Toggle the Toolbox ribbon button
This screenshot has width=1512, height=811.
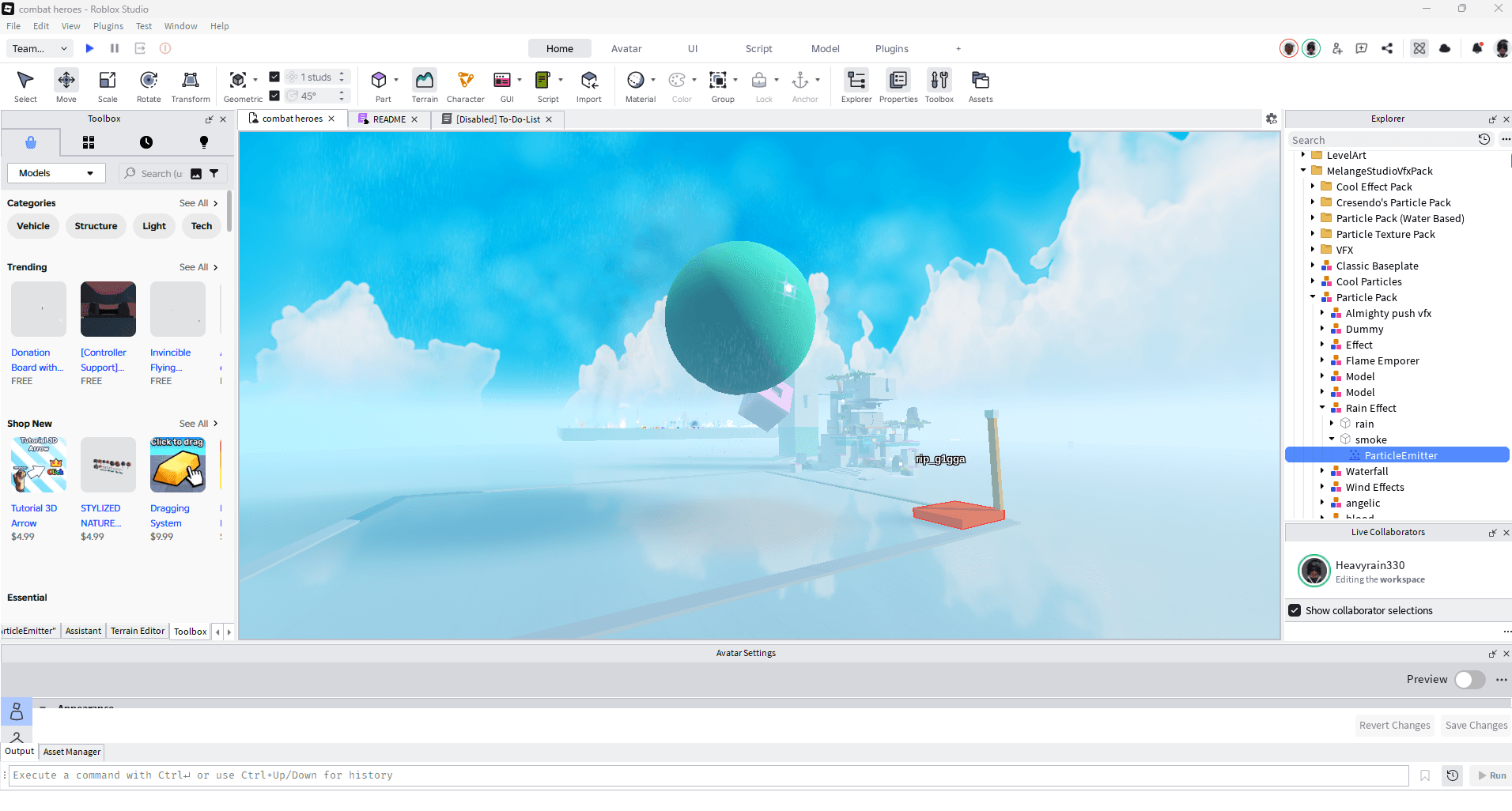[939, 85]
